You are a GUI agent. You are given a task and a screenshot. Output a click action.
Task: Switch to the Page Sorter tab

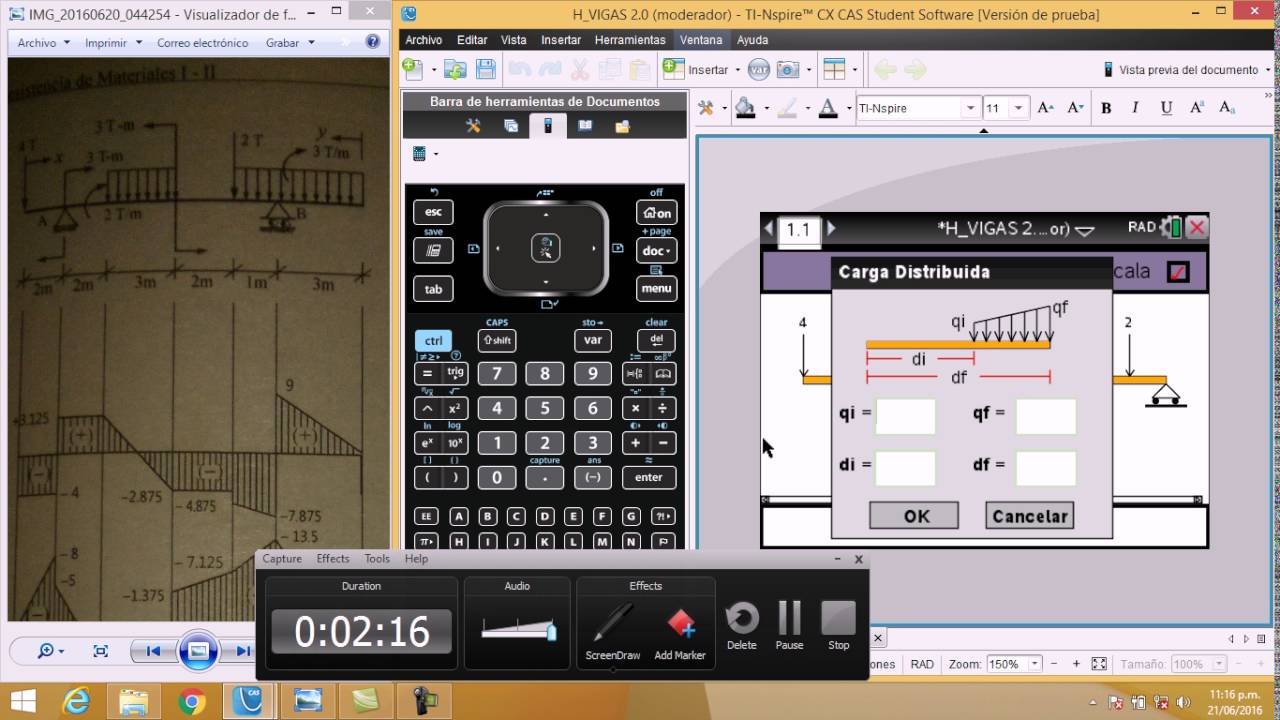point(511,126)
